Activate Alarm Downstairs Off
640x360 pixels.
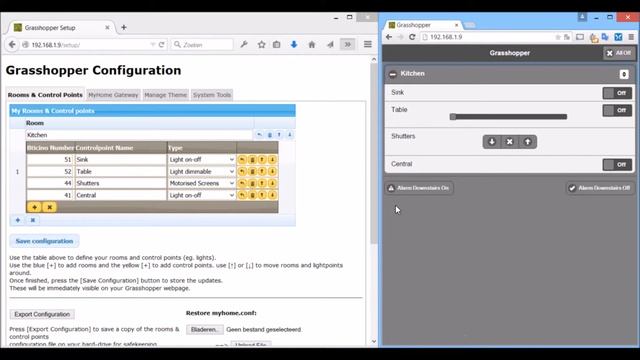click(x=600, y=188)
